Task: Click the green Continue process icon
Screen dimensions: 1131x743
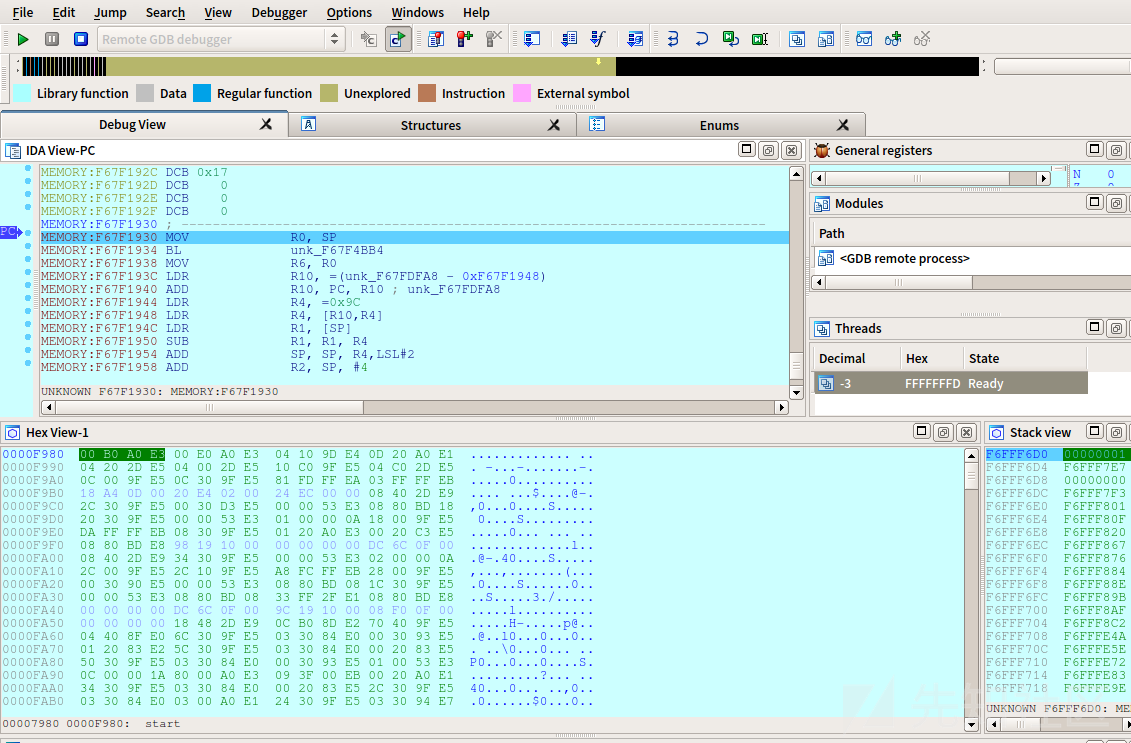Action: (23, 38)
